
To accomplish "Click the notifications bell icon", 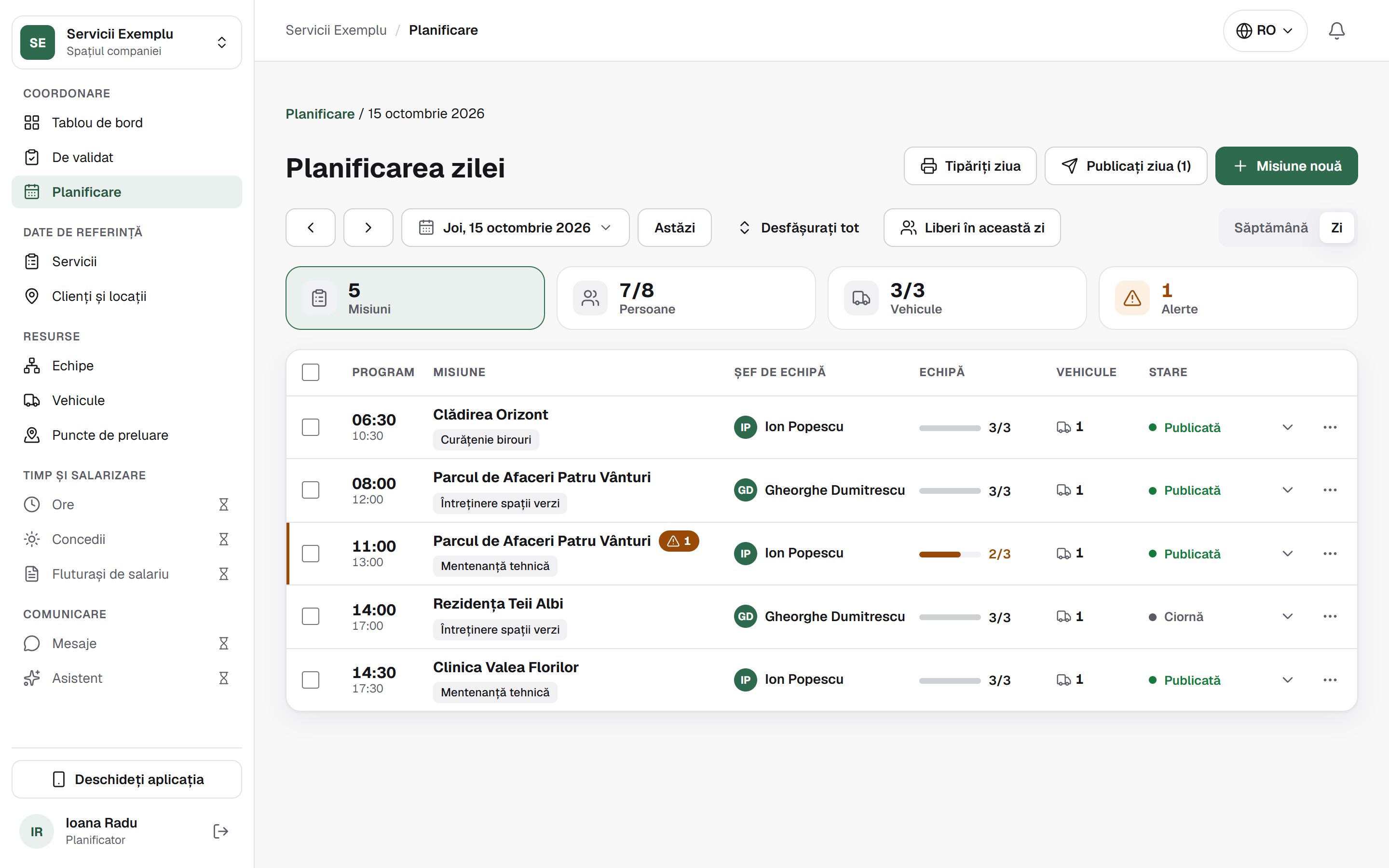I will pyautogui.click(x=1336, y=30).
